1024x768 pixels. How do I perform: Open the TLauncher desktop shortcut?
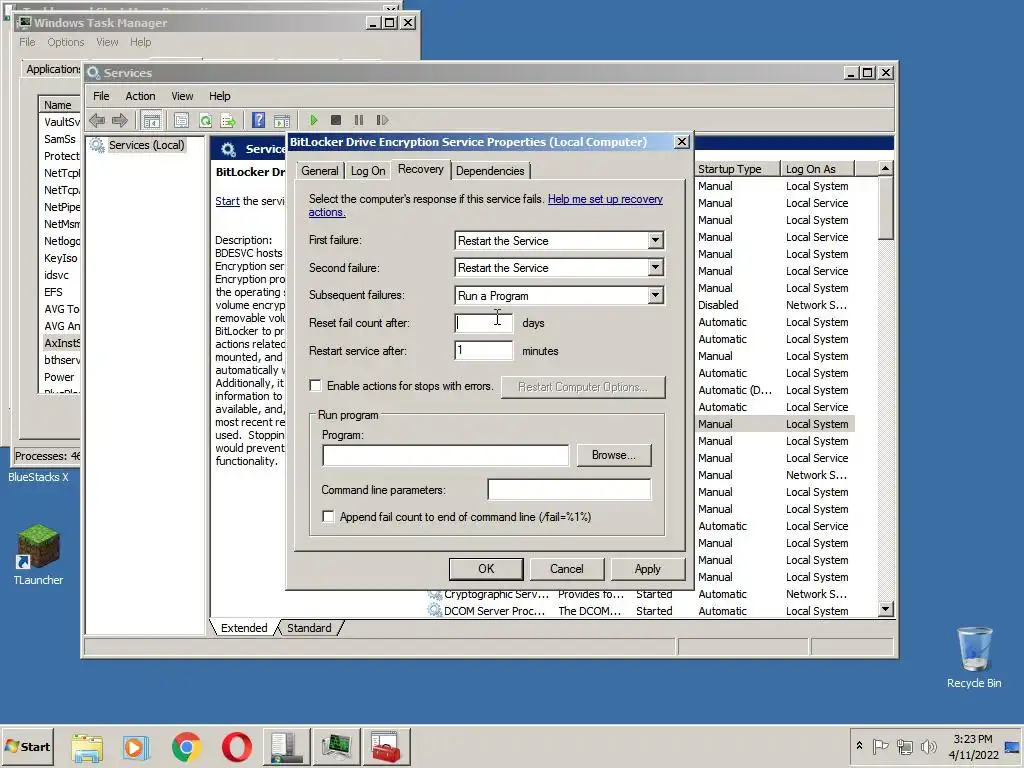39,554
